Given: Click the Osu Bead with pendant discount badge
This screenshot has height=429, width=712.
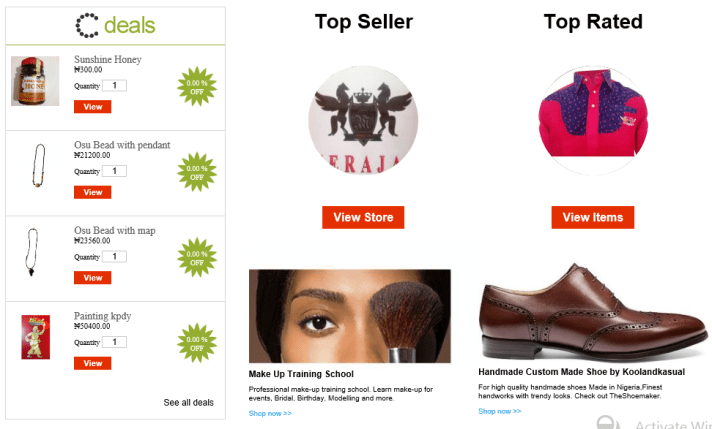Looking at the screenshot, I should [x=197, y=173].
